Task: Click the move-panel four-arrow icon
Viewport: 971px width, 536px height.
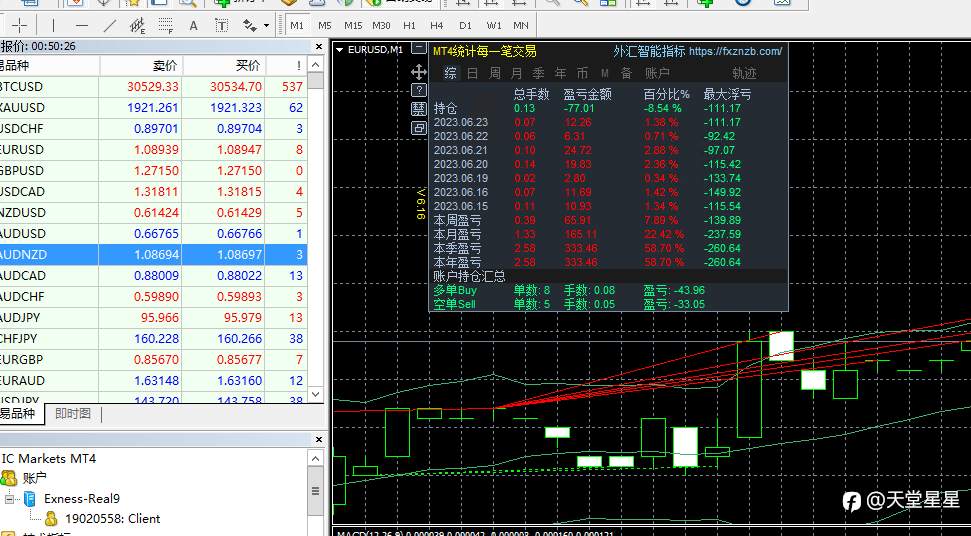Action: 419,72
